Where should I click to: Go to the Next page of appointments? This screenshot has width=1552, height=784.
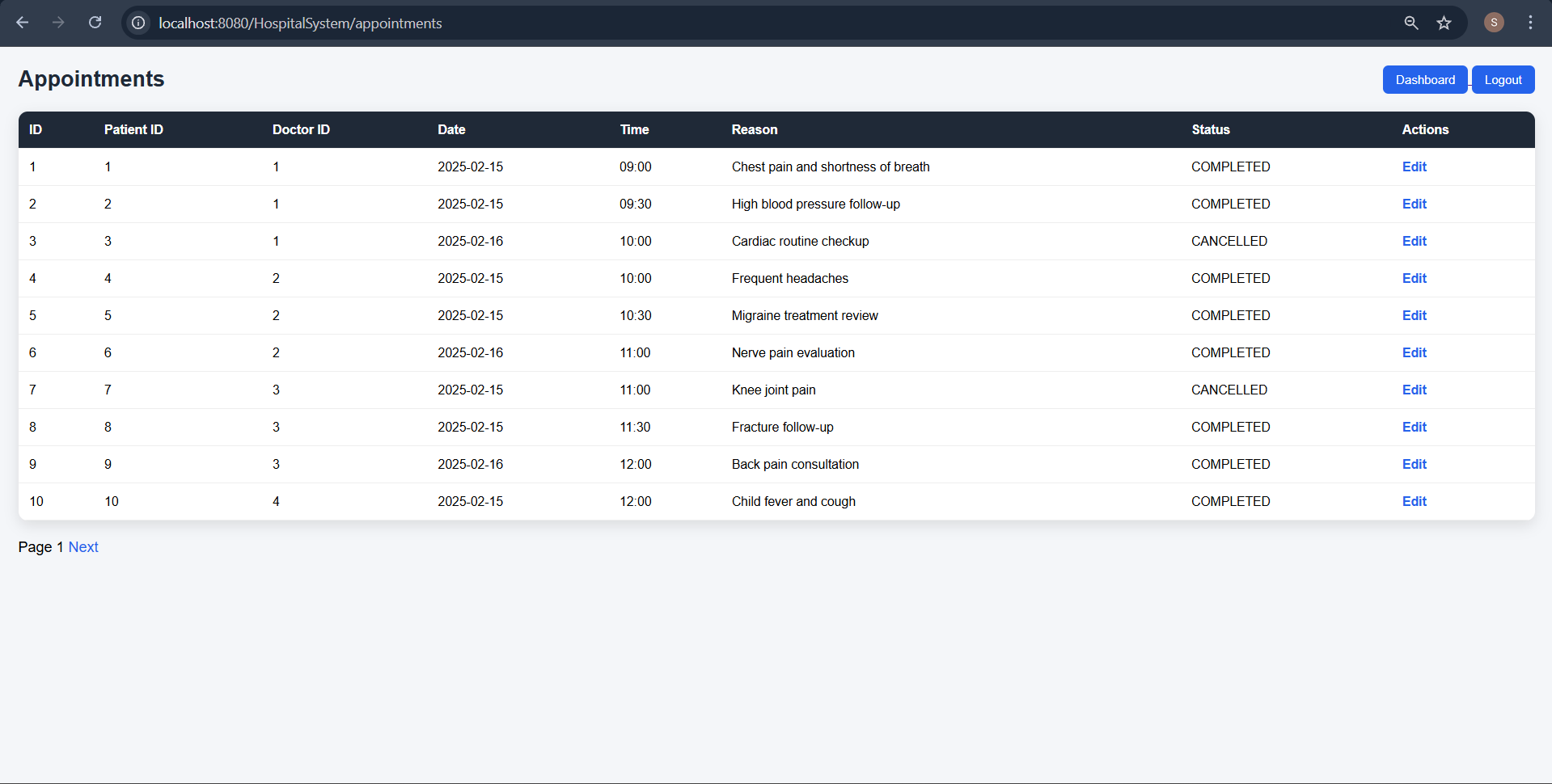click(x=83, y=547)
